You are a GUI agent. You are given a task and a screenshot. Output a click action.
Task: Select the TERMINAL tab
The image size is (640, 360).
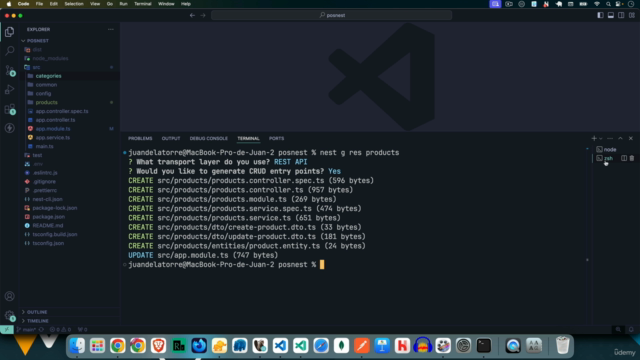coord(248,138)
